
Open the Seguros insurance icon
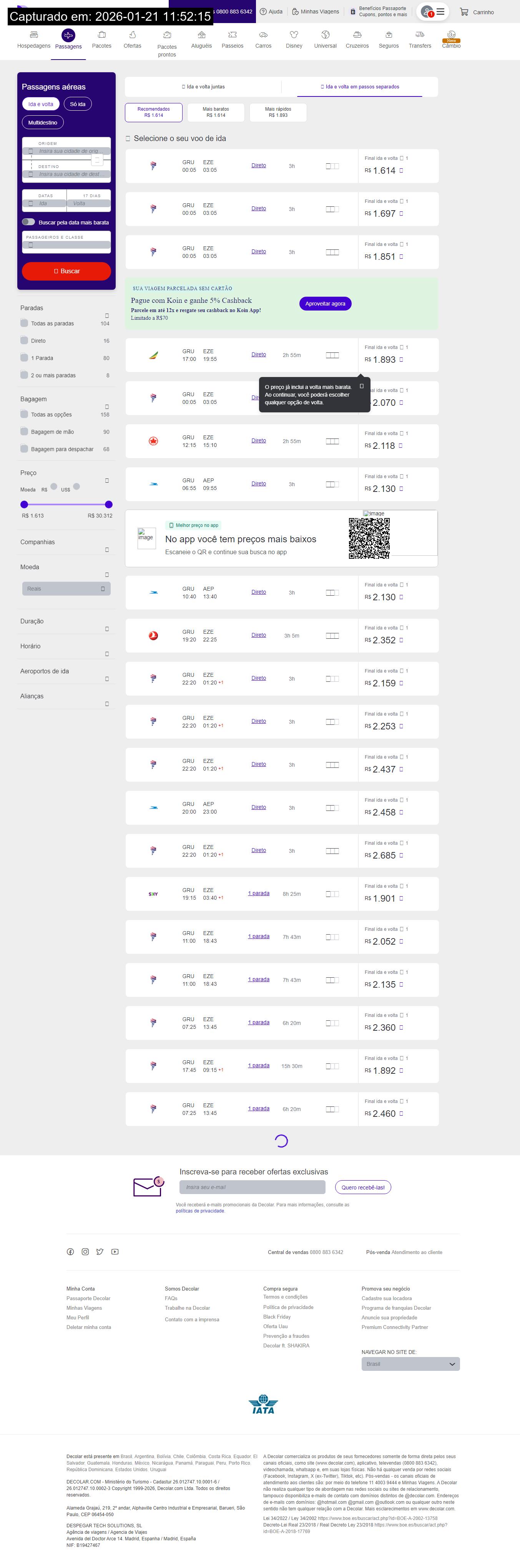click(x=389, y=35)
